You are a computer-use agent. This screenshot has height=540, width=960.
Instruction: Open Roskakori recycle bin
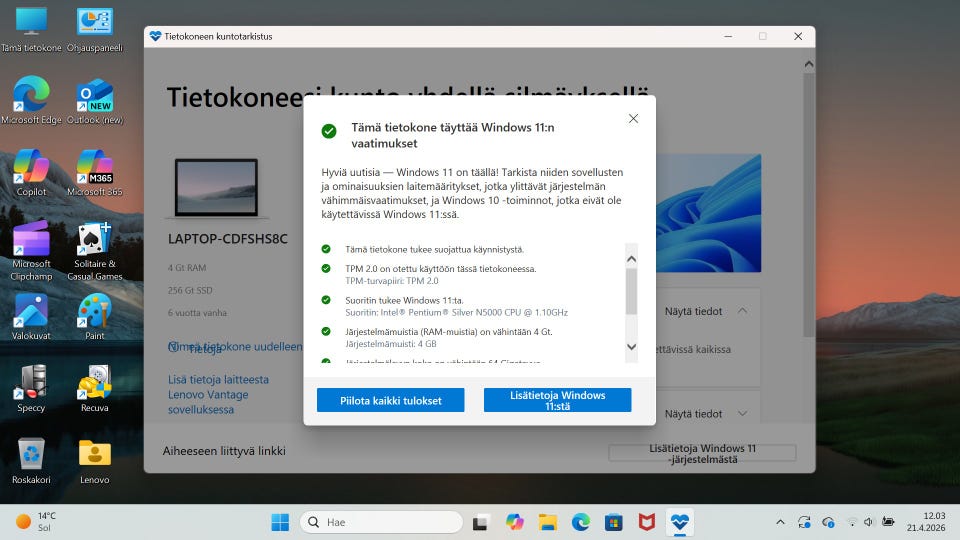click(x=31, y=461)
